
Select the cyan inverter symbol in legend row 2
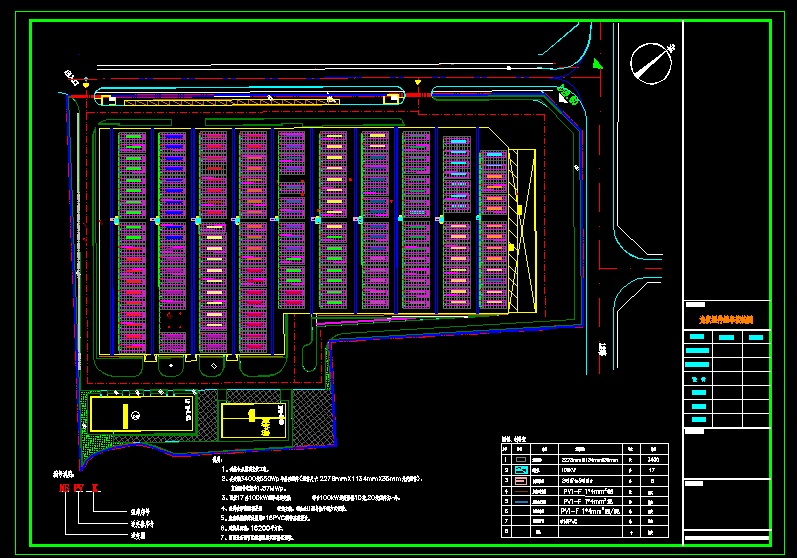click(x=521, y=470)
